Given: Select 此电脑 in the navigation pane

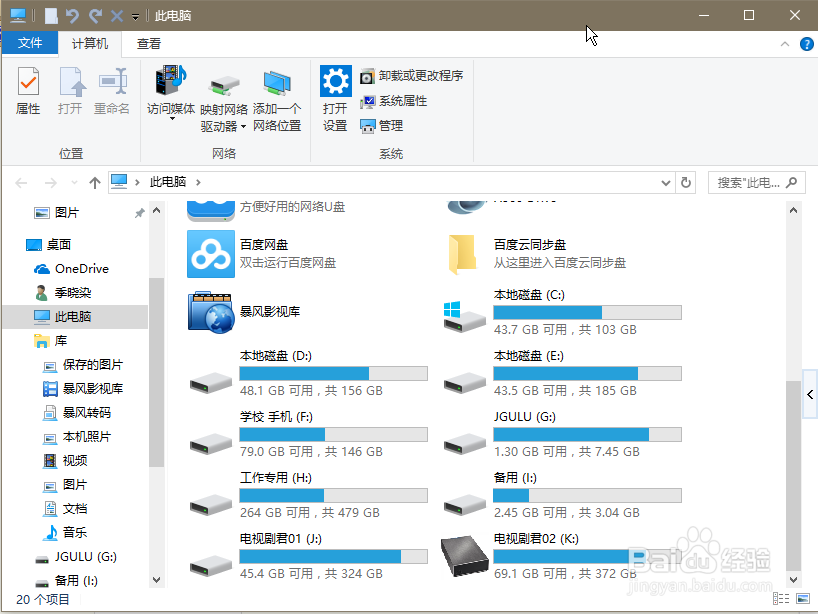Looking at the screenshot, I should (x=76, y=317).
